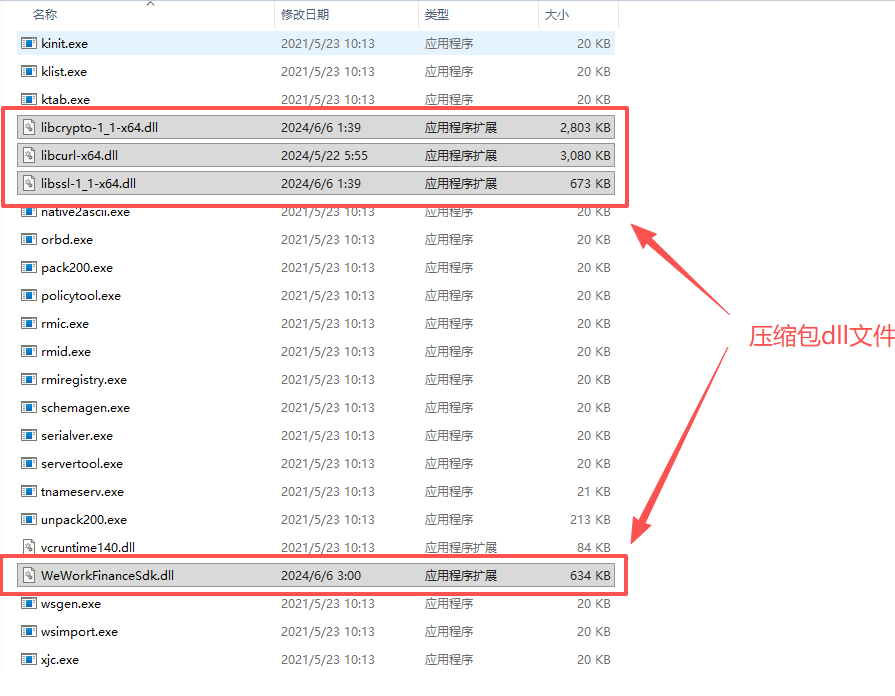Sort files by the 修改日期 column header

coord(305,14)
